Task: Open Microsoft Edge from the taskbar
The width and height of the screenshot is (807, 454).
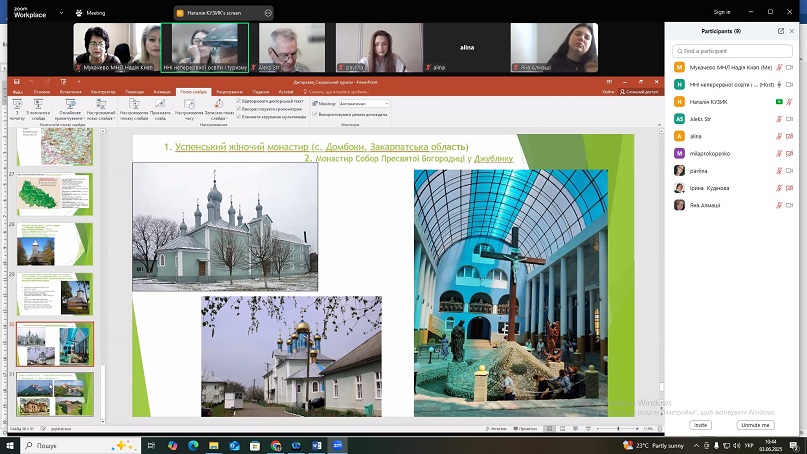Action: (193, 445)
